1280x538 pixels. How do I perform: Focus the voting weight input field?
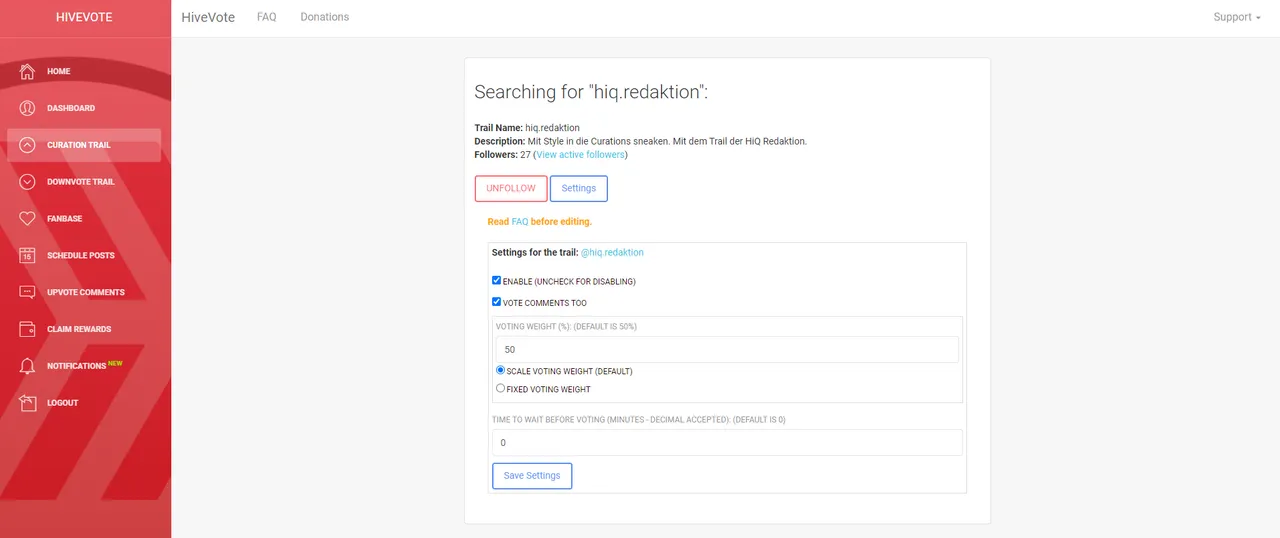pyautogui.click(x=727, y=350)
